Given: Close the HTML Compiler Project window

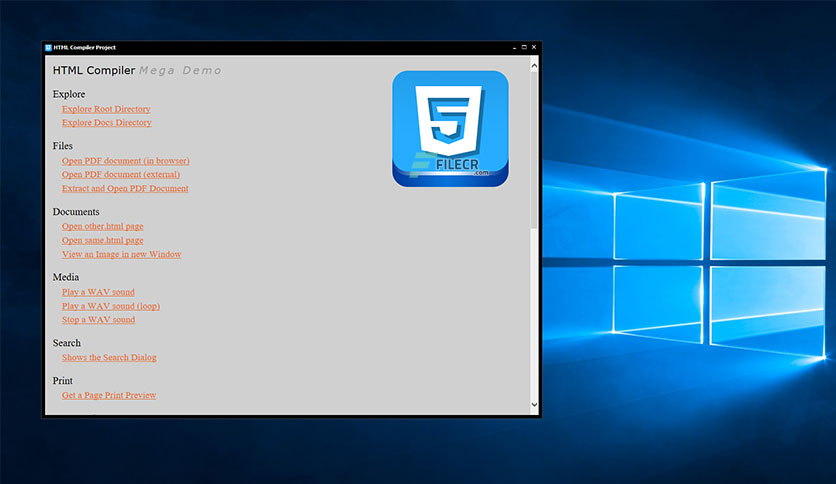Looking at the screenshot, I should [534, 47].
